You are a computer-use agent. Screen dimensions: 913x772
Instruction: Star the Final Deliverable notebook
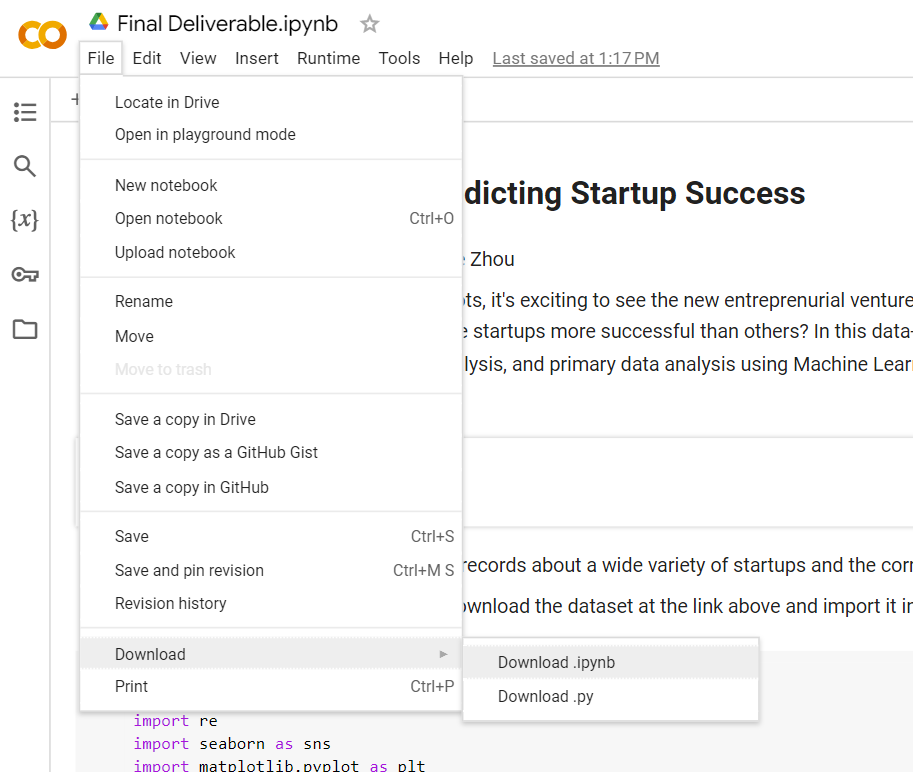coord(369,23)
